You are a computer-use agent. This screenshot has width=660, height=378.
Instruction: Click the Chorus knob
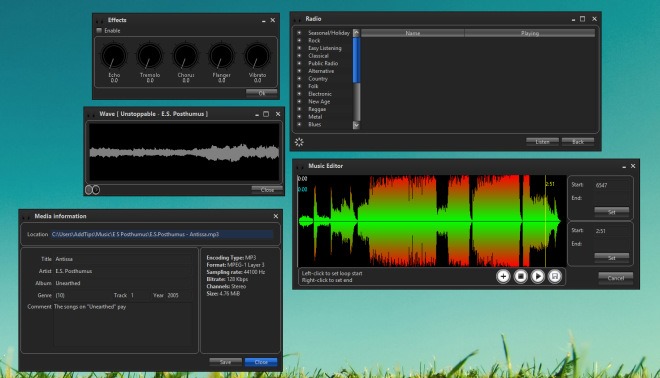pos(186,56)
